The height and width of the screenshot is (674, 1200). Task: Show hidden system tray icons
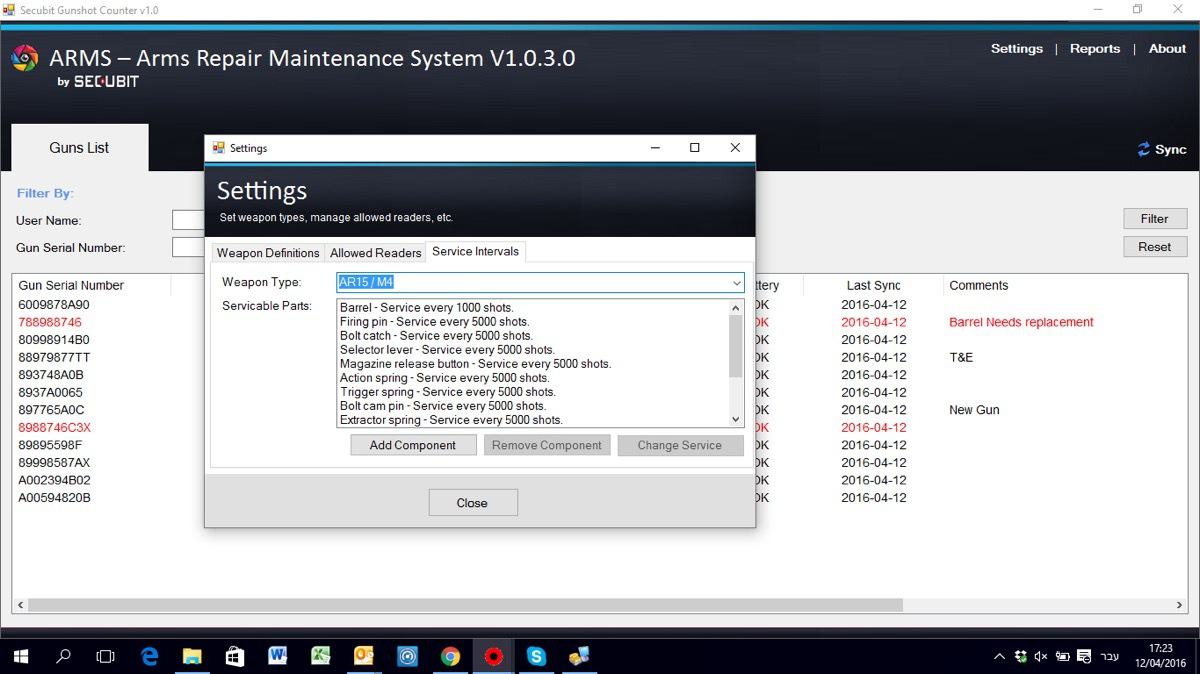click(x=999, y=657)
